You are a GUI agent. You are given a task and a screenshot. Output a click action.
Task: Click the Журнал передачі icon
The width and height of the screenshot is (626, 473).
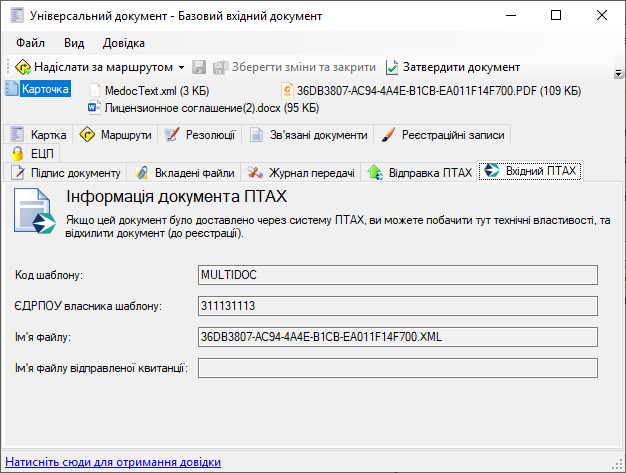tap(255, 172)
